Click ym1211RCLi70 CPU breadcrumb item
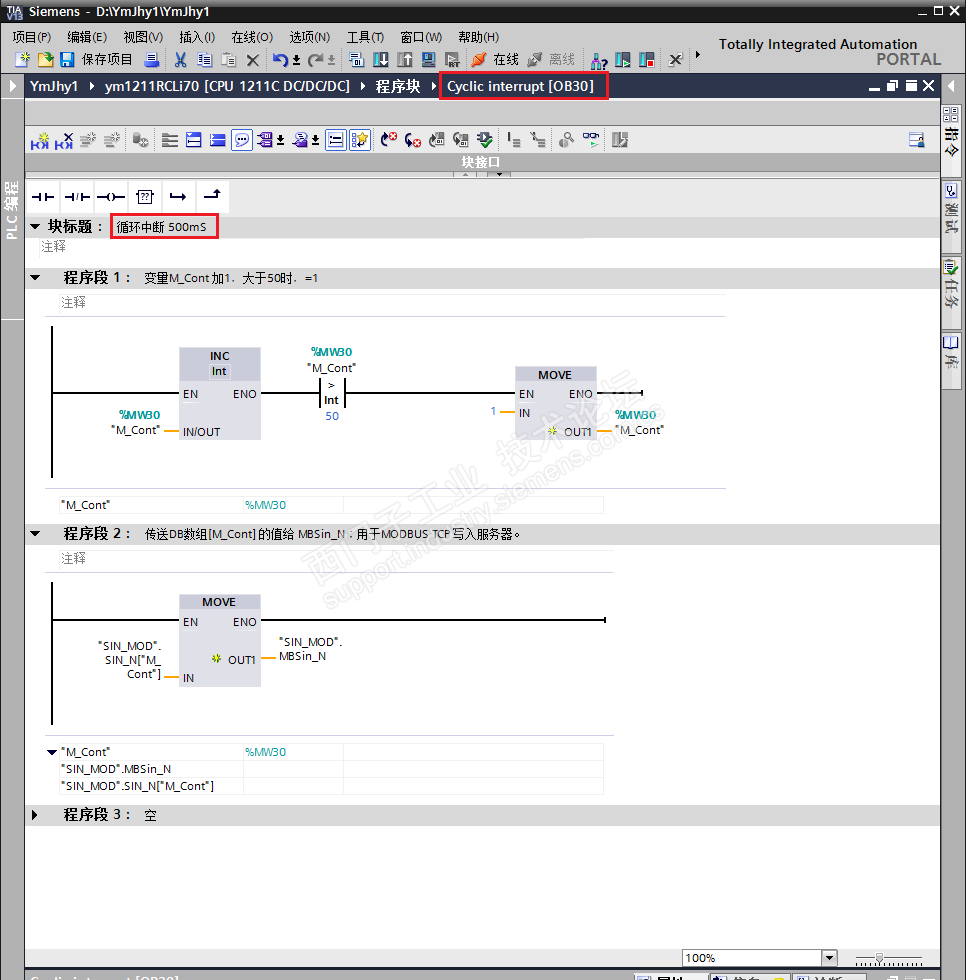The height and width of the screenshot is (980, 966). [x=227, y=86]
